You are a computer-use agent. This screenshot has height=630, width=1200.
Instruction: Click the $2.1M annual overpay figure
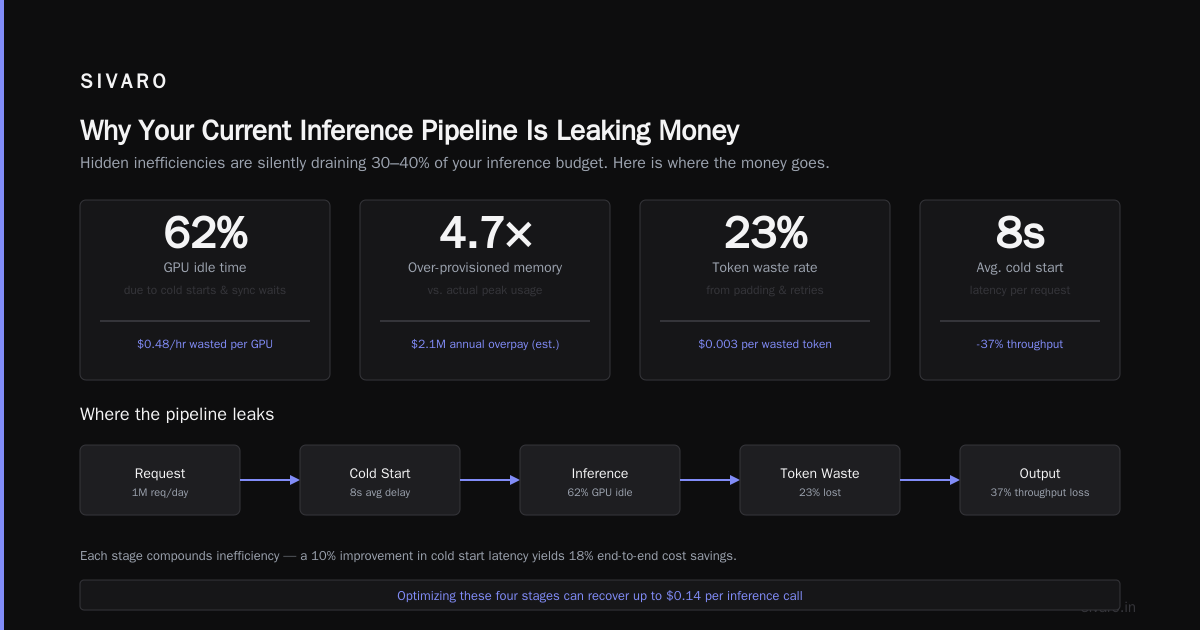point(485,344)
